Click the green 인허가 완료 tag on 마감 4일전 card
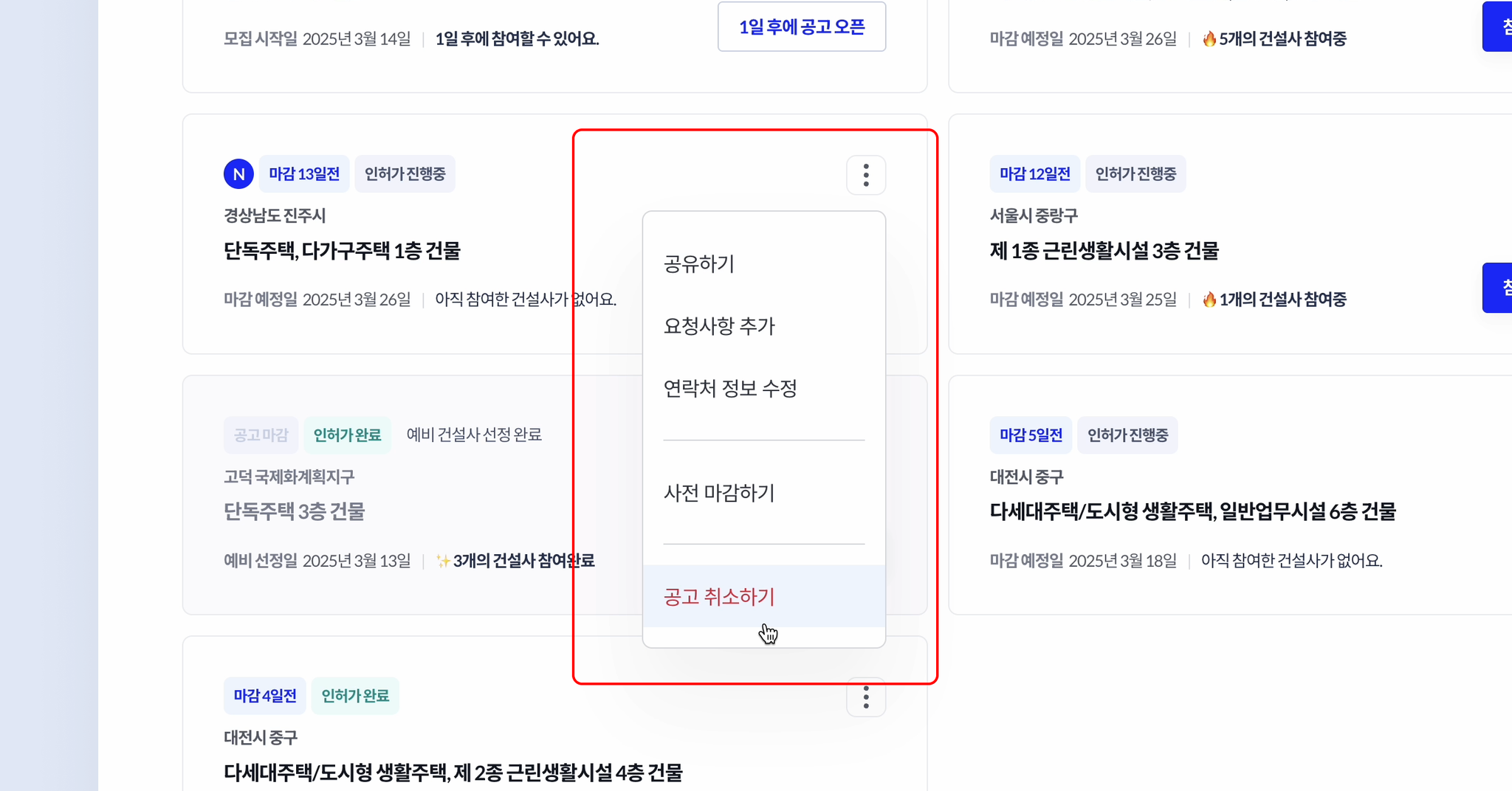1512x791 pixels. [355, 696]
